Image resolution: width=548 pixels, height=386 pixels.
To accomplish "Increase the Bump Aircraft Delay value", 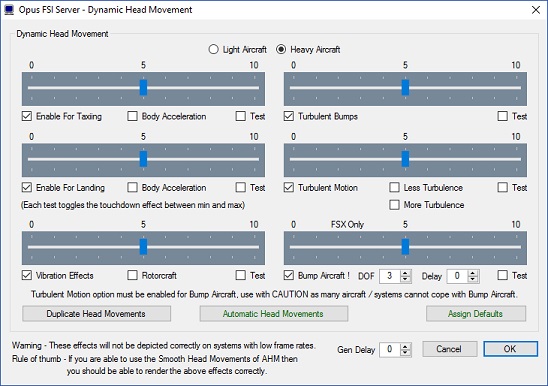I will (x=473, y=273).
